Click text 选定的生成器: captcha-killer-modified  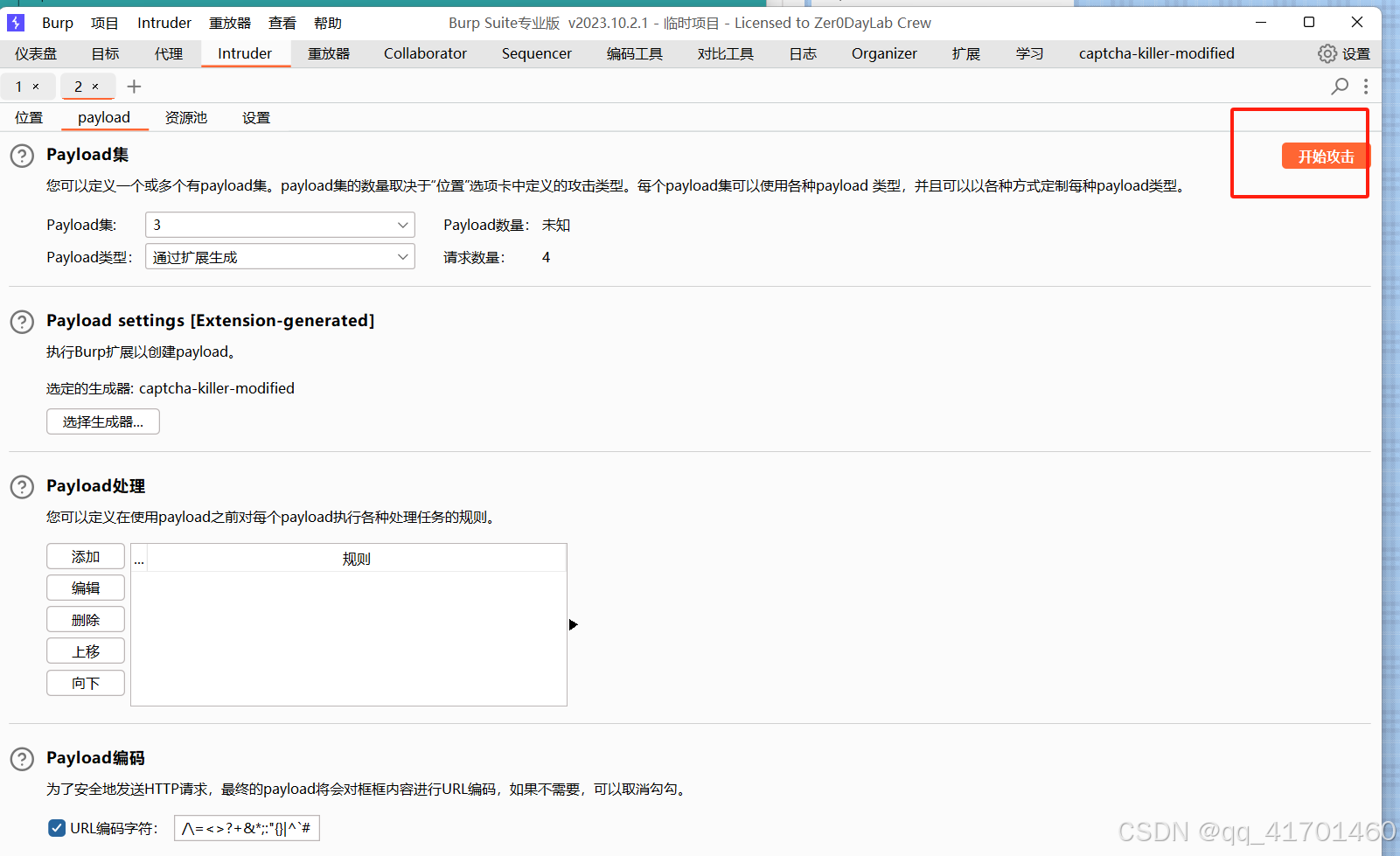171,388
